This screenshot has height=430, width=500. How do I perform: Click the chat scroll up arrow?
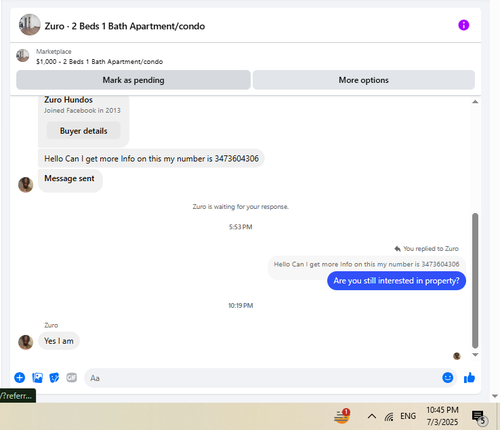coord(475,102)
